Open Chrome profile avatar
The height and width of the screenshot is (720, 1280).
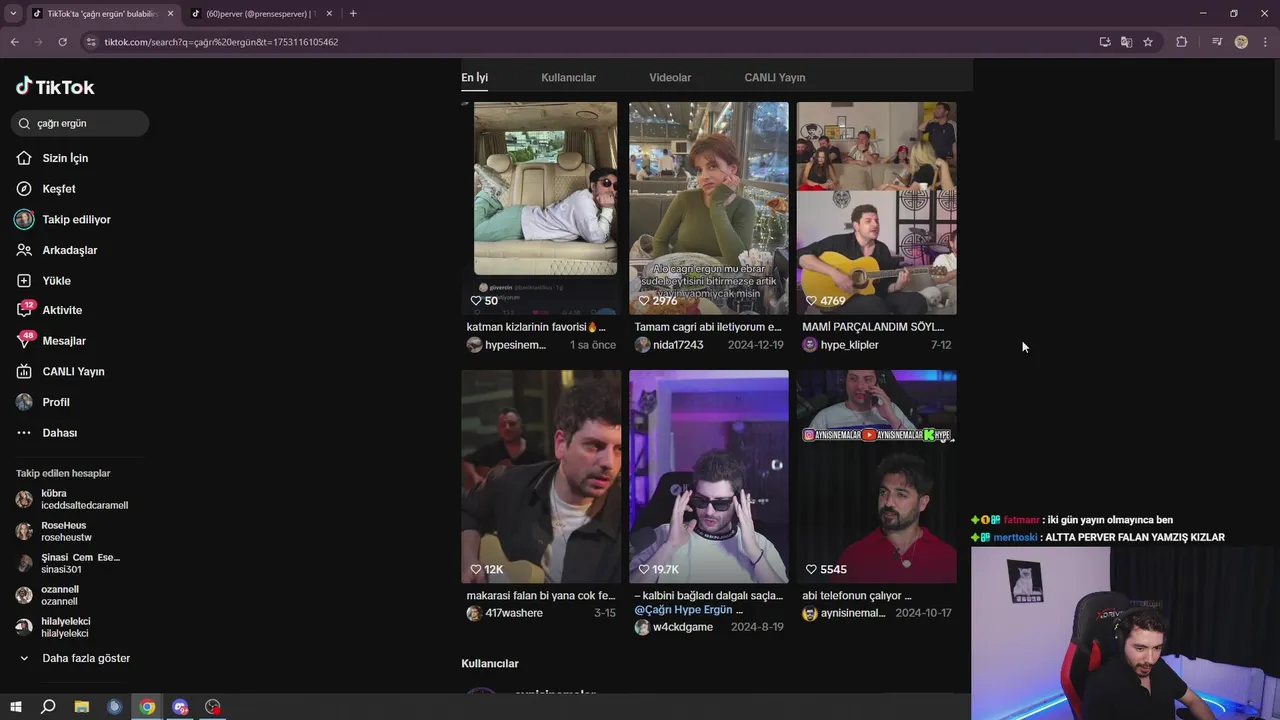click(x=1241, y=42)
